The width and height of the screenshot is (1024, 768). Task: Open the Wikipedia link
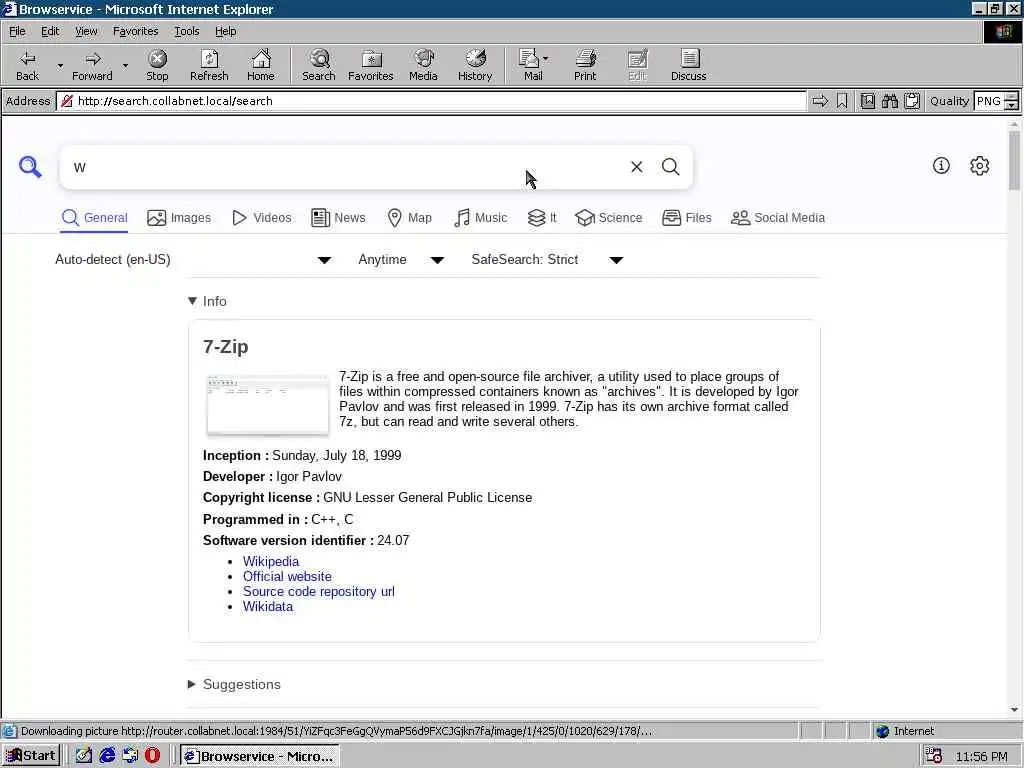coord(271,562)
